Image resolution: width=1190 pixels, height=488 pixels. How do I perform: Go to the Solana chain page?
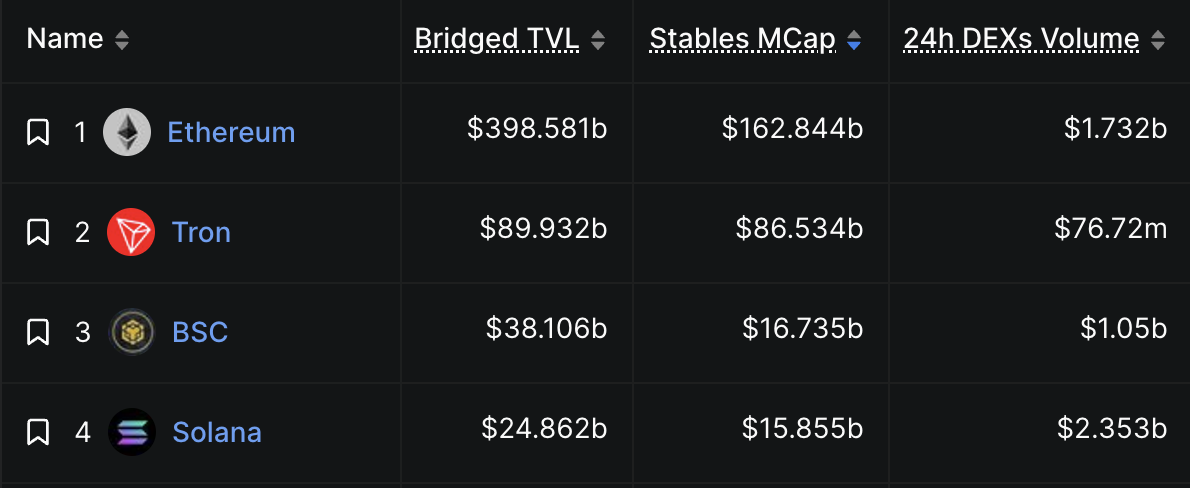(x=217, y=432)
